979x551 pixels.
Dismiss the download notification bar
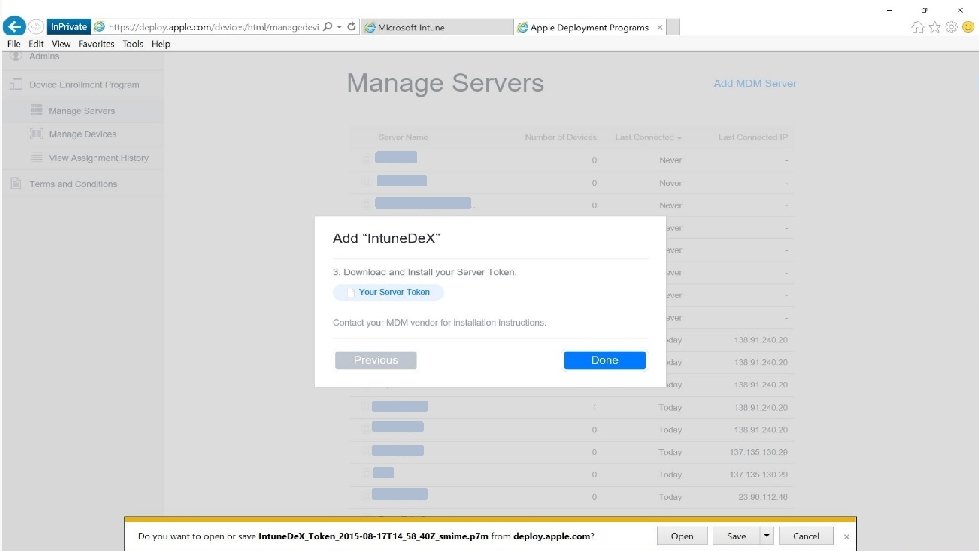tap(846, 537)
